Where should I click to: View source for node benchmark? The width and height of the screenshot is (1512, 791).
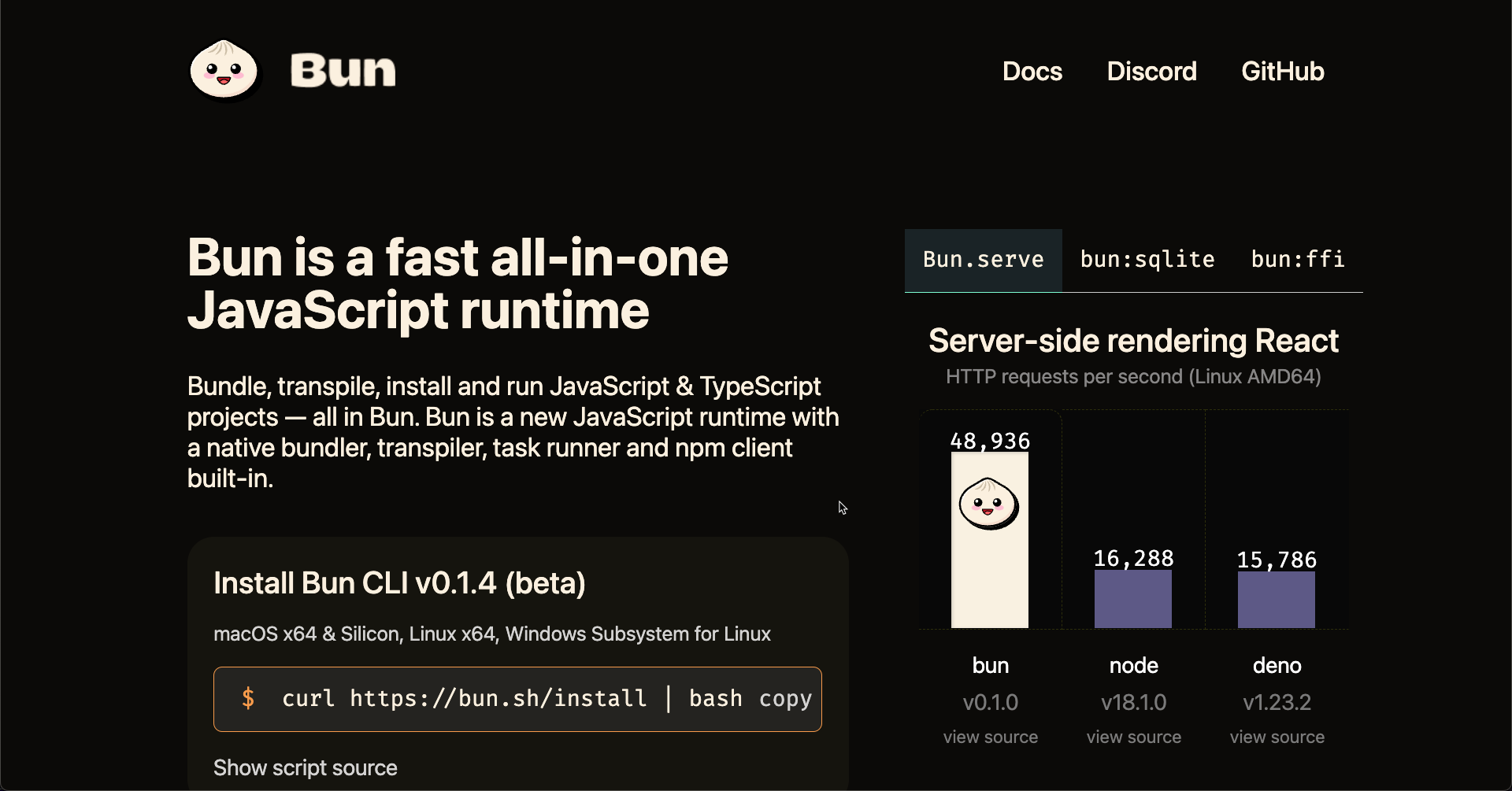pyautogui.click(x=1134, y=737)
